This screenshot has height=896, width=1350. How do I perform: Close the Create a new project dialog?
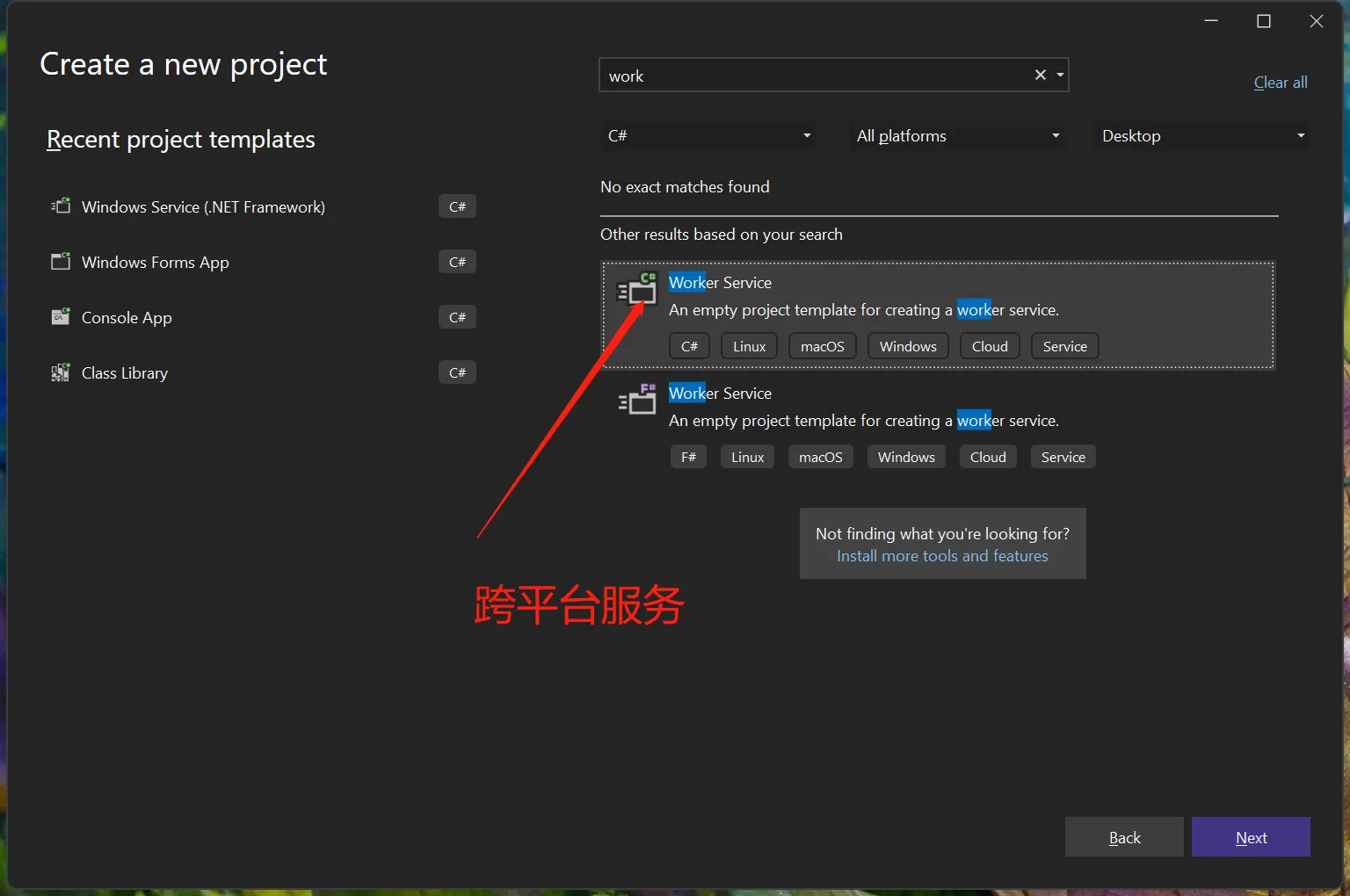(x=1317, y=21)
